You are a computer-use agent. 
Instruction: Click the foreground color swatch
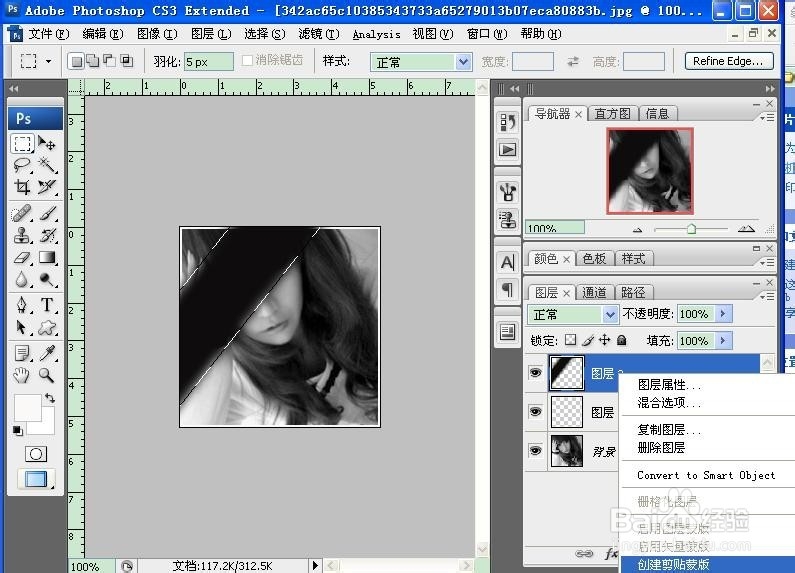point(27,408)
